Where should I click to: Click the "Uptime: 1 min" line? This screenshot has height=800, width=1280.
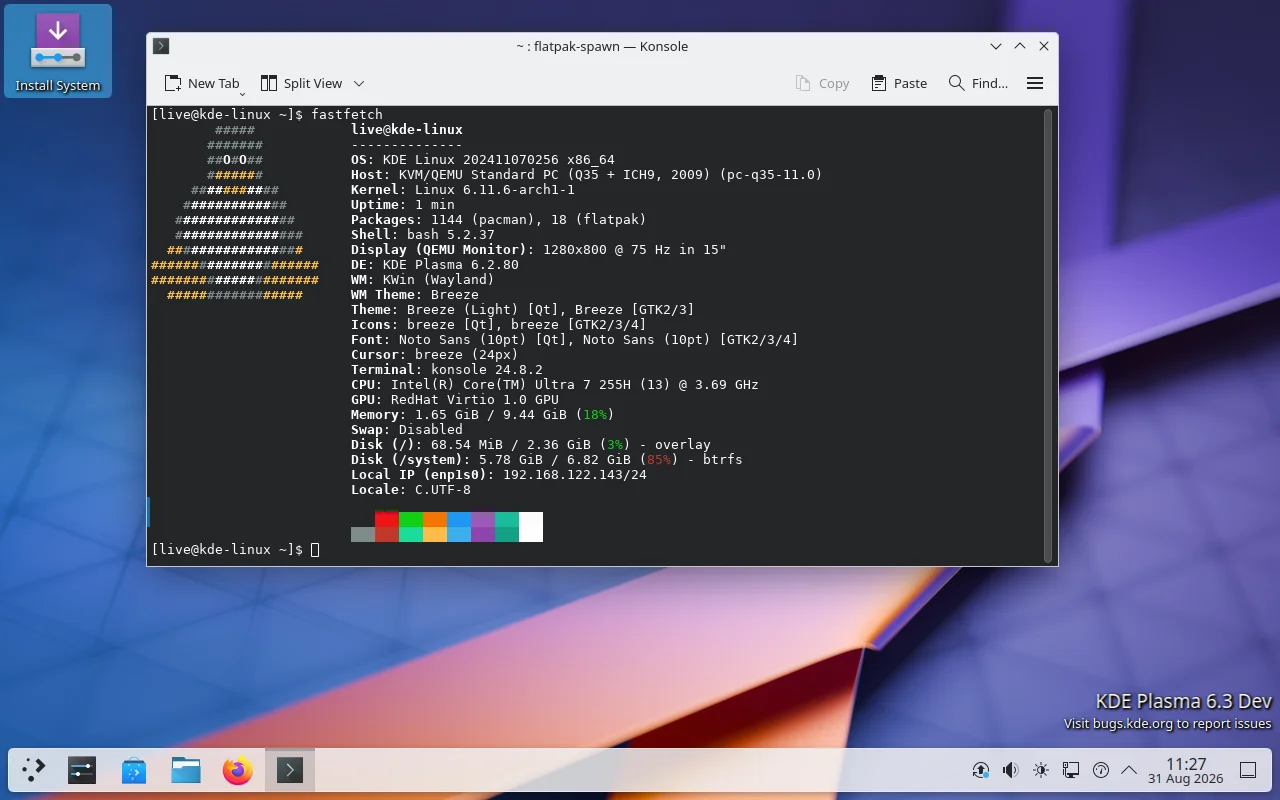403,205
